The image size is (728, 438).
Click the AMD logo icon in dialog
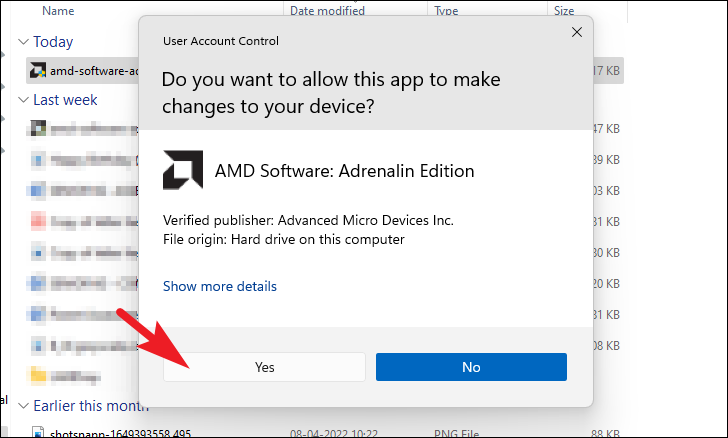(x=183, y=170)
